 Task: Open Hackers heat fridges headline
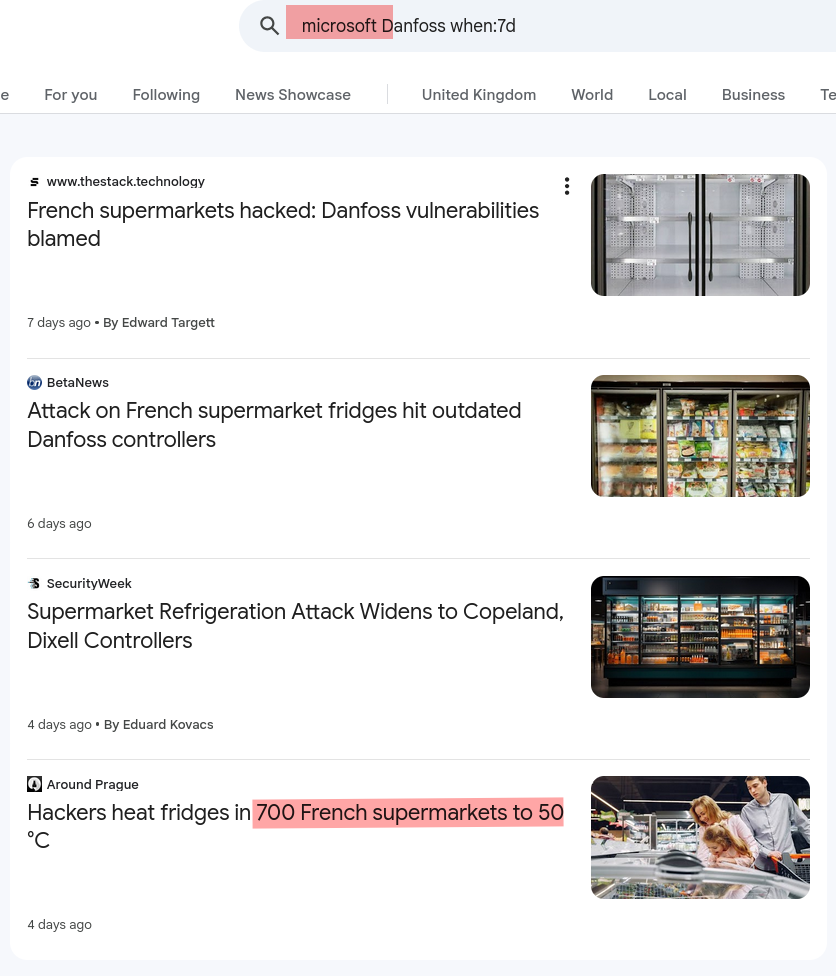296,826
